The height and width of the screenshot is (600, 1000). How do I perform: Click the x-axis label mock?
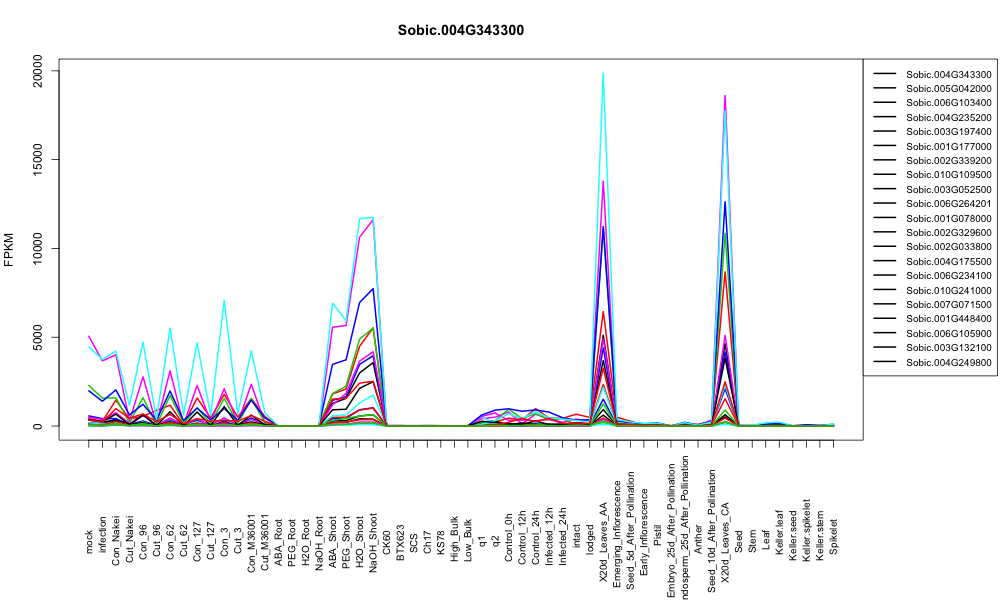click(89, 542)
